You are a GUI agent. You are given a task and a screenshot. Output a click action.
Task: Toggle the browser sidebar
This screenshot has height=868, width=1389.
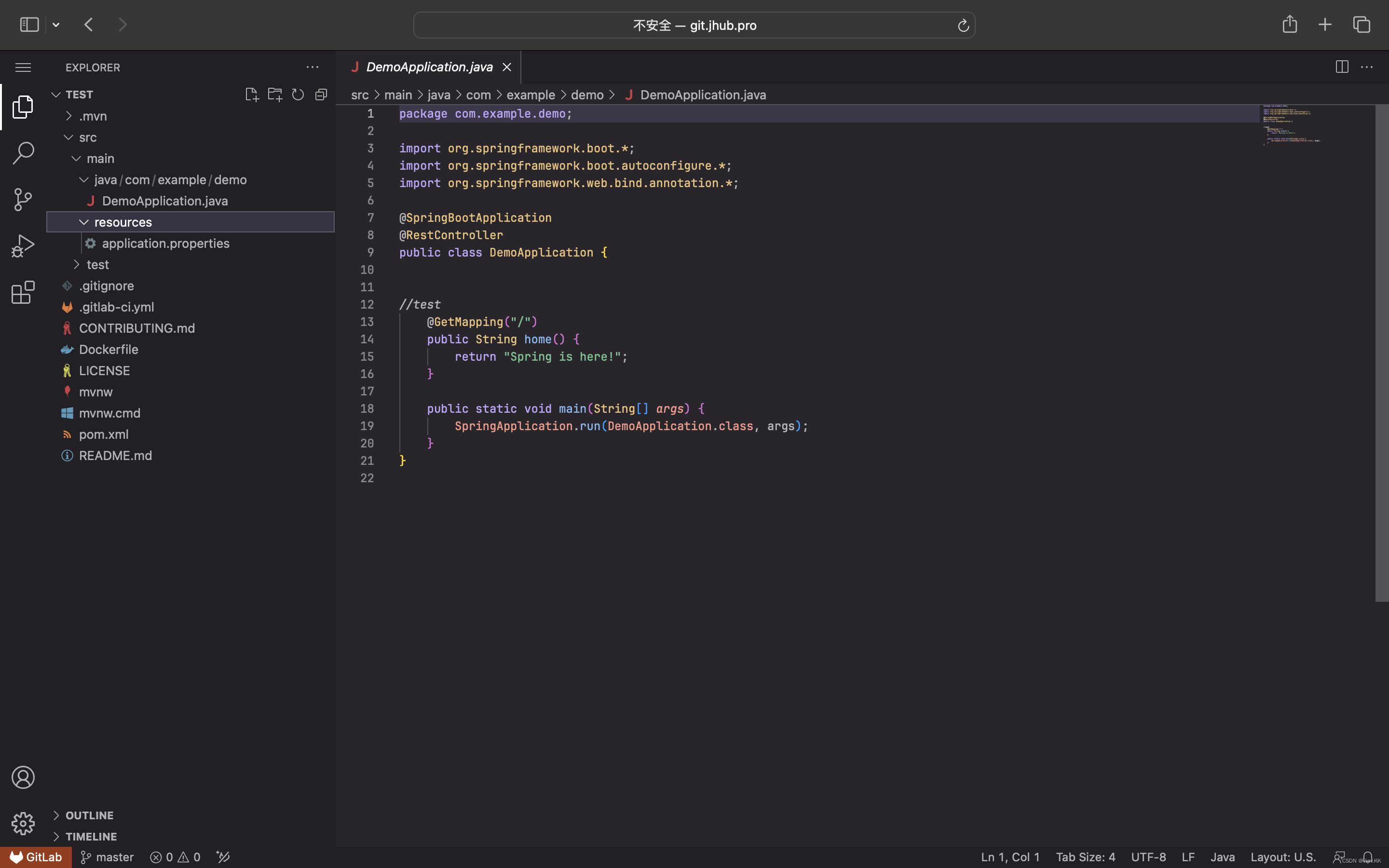click(29, 25)
